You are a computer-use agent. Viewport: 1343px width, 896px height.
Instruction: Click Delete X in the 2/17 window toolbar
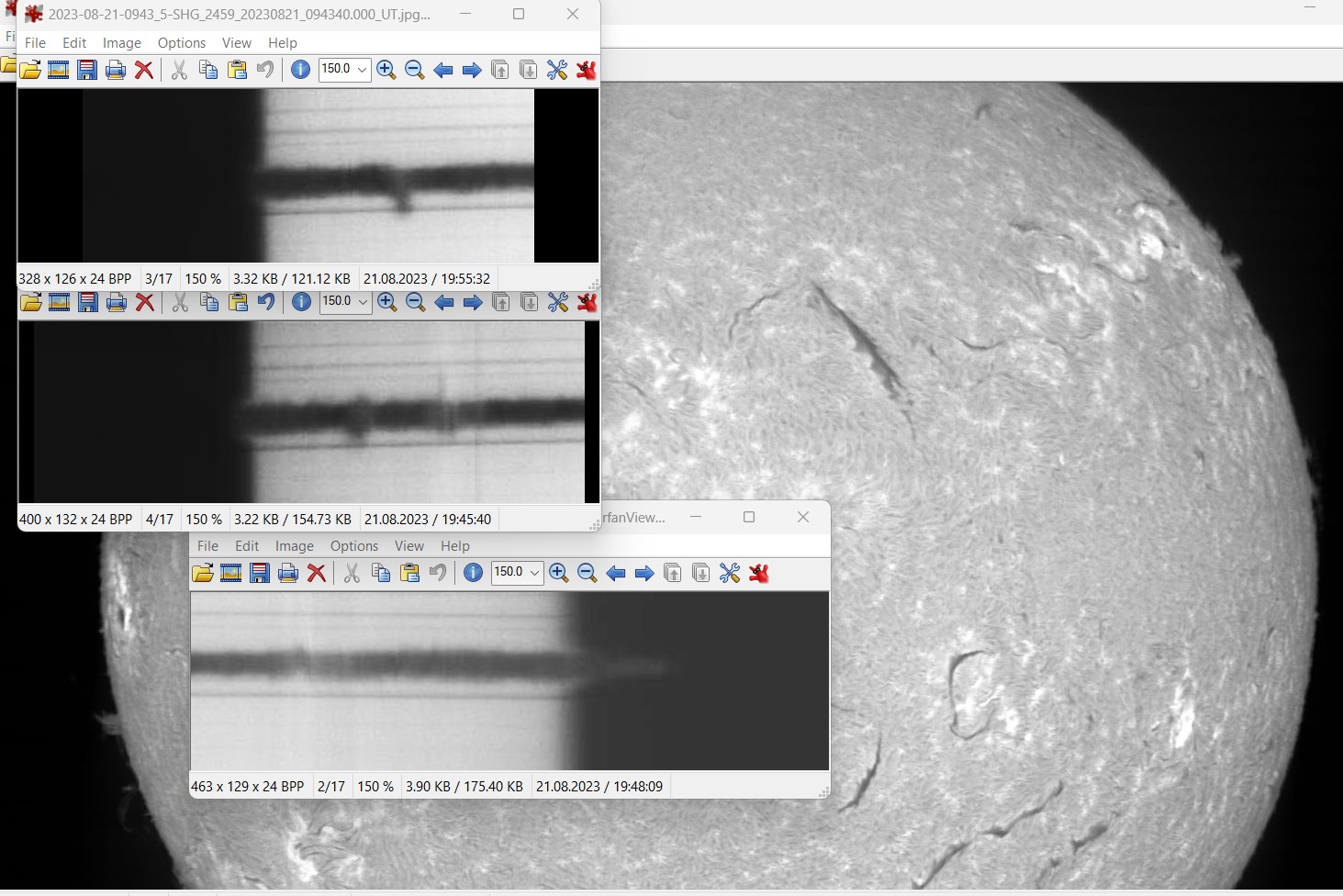point(317,574)
